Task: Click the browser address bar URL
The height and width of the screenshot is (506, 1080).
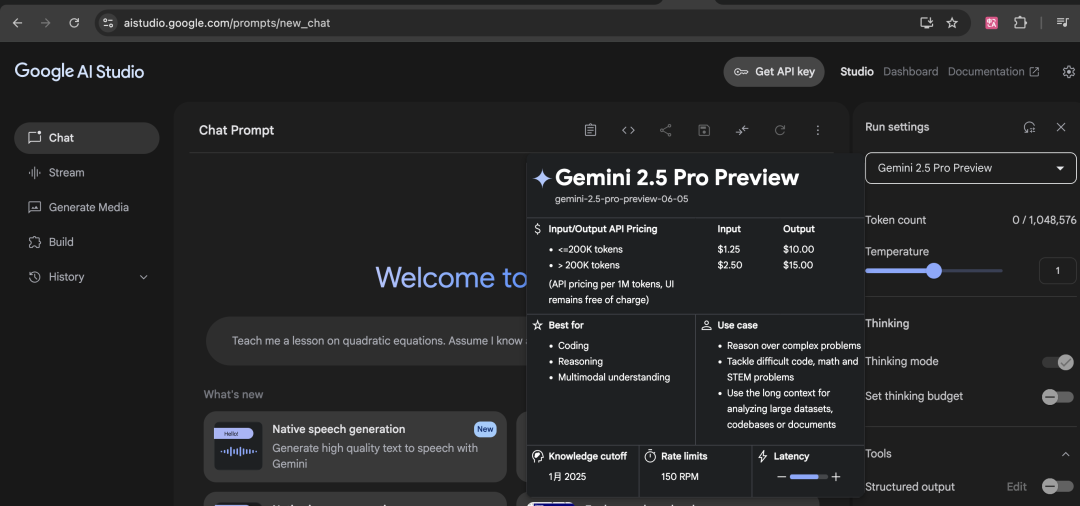Action: [x=227, y=23]
